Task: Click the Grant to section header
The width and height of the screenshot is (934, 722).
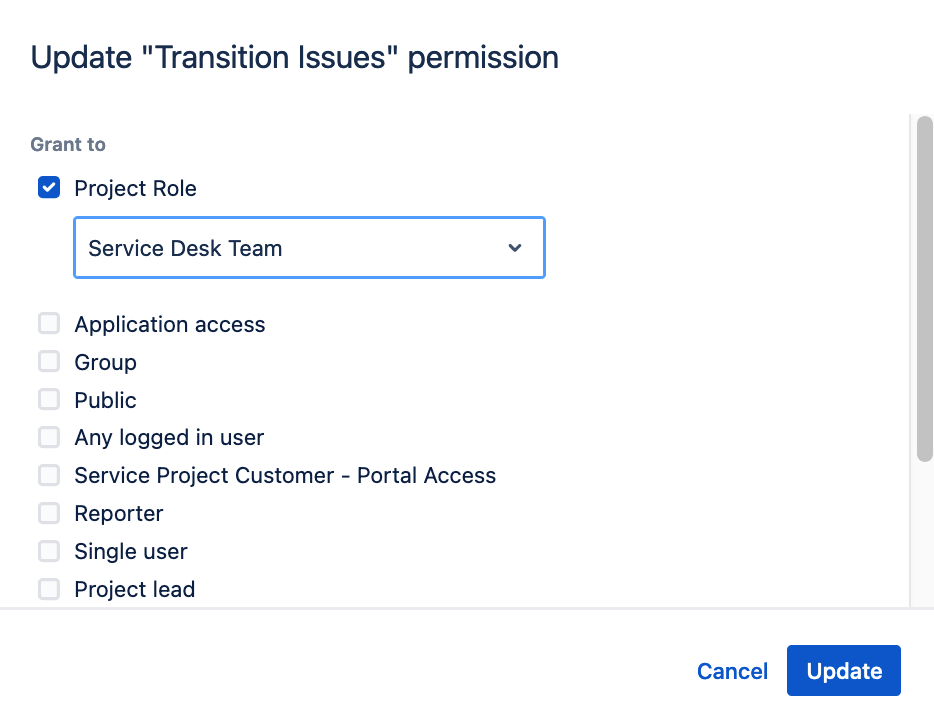Action: coord(67,144)
